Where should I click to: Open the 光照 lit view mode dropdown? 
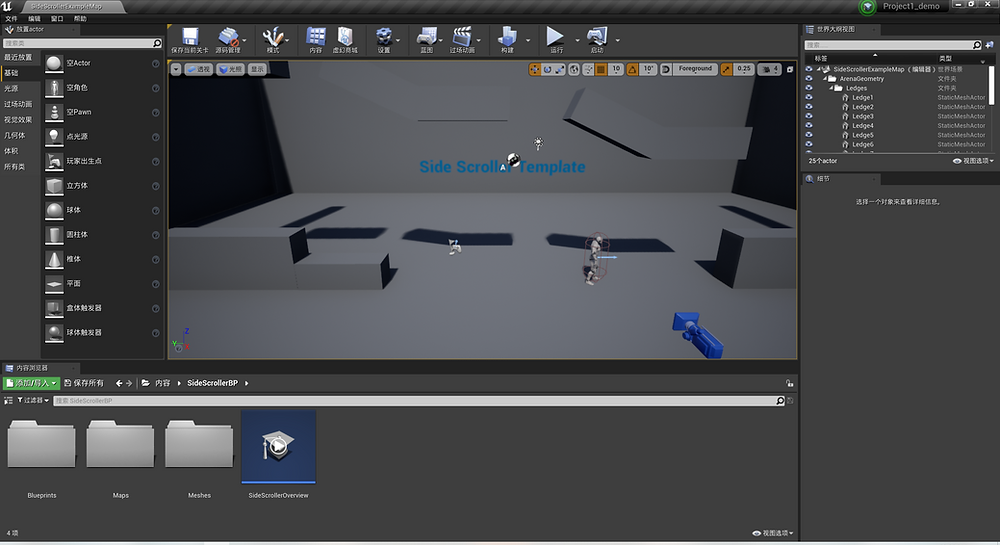(230, 69)
